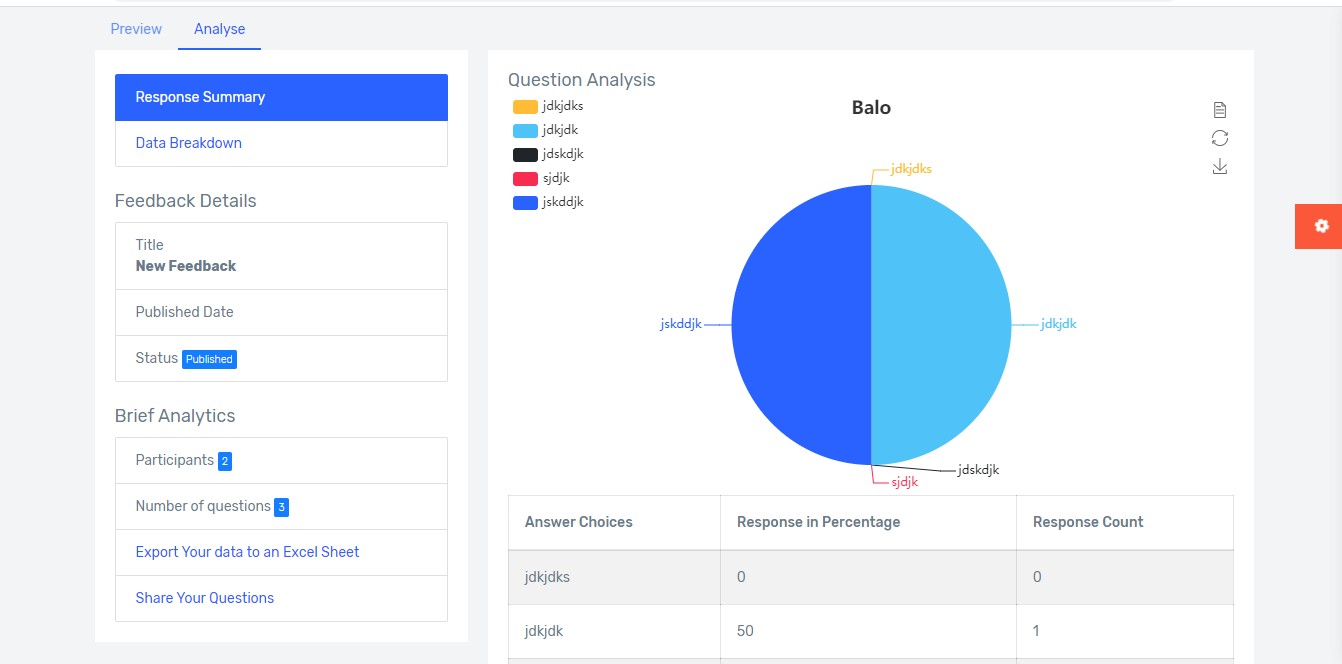Click the jdskdjk label near pie bottom

pyautogui.click(x=978, y=470)
